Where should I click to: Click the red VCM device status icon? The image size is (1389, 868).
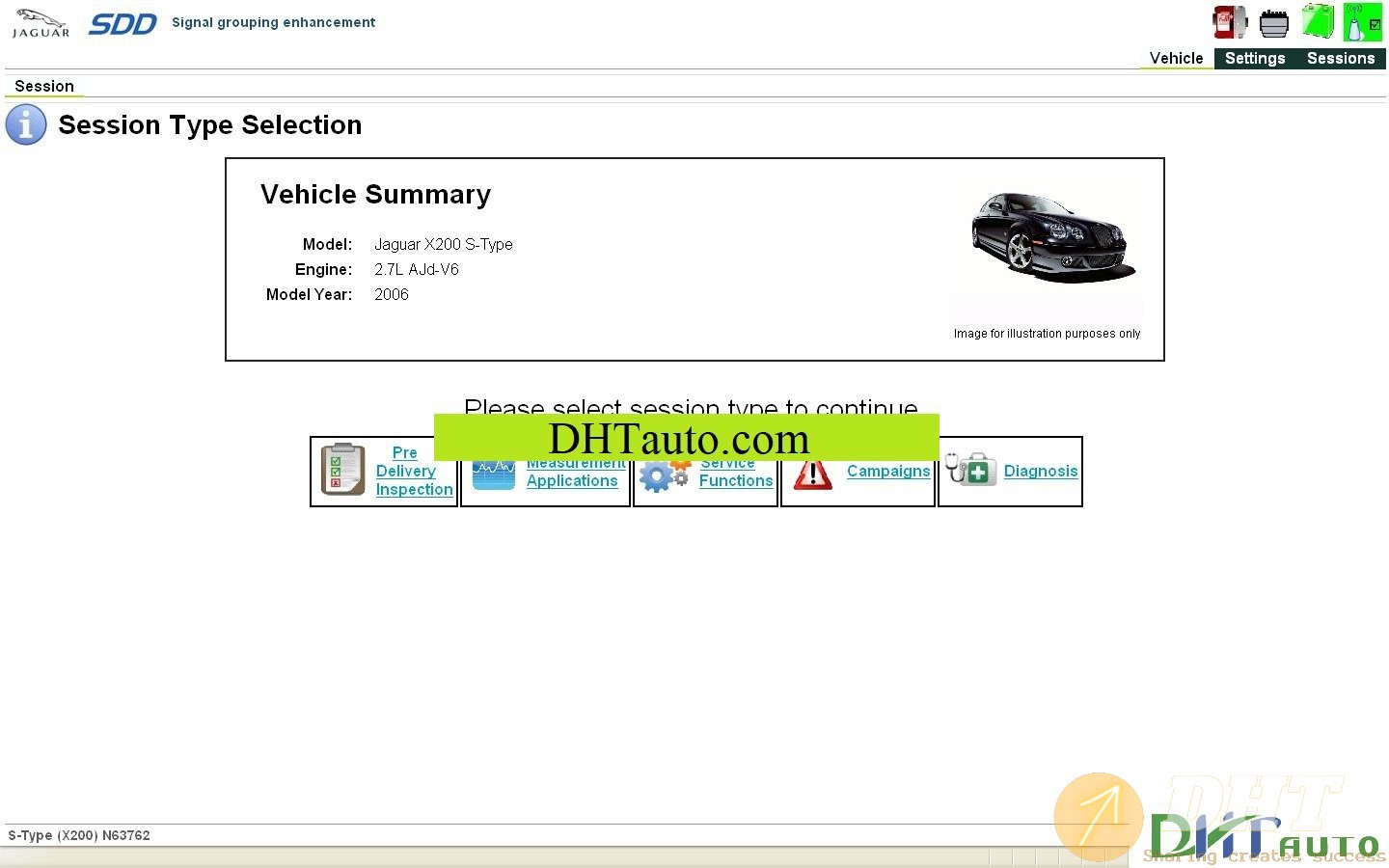(1230, 22)
